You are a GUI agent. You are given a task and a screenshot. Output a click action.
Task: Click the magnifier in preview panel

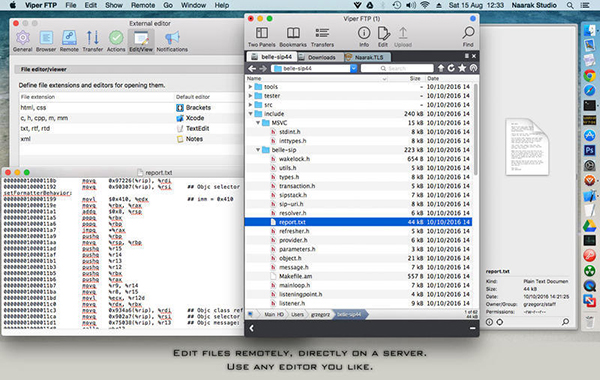pyautogui.click(x=565, y=322)
